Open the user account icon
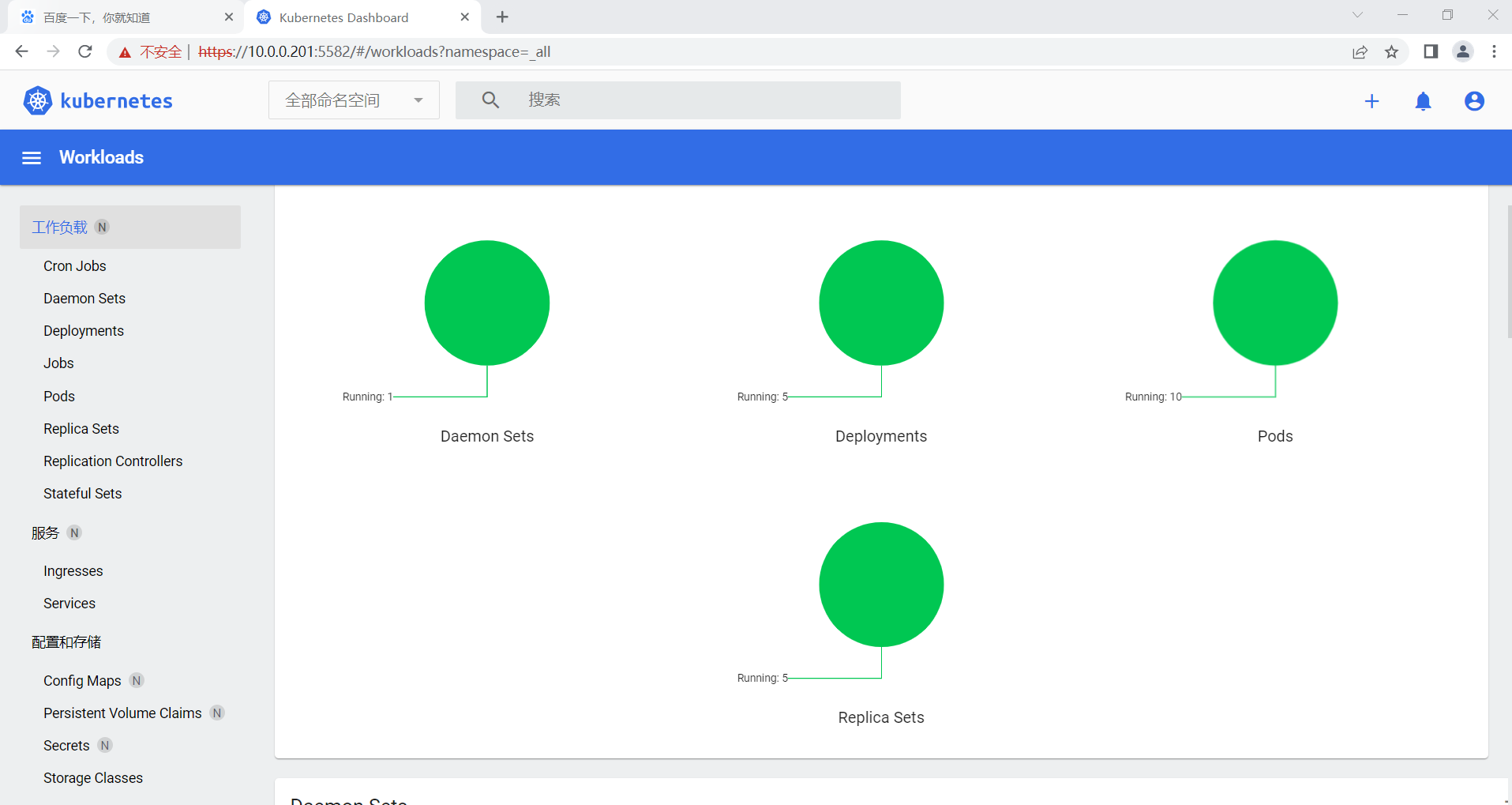Viewport: 1512px width, 805px height. coord(1474,101)
